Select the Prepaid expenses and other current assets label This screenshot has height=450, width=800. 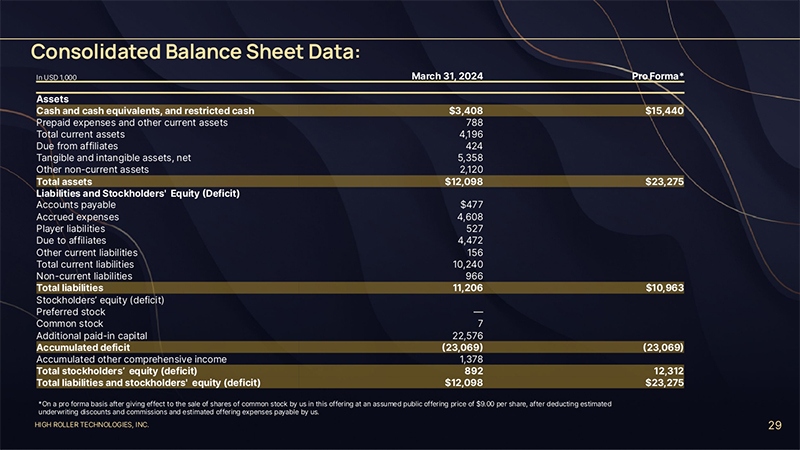[x=131, y=122]
